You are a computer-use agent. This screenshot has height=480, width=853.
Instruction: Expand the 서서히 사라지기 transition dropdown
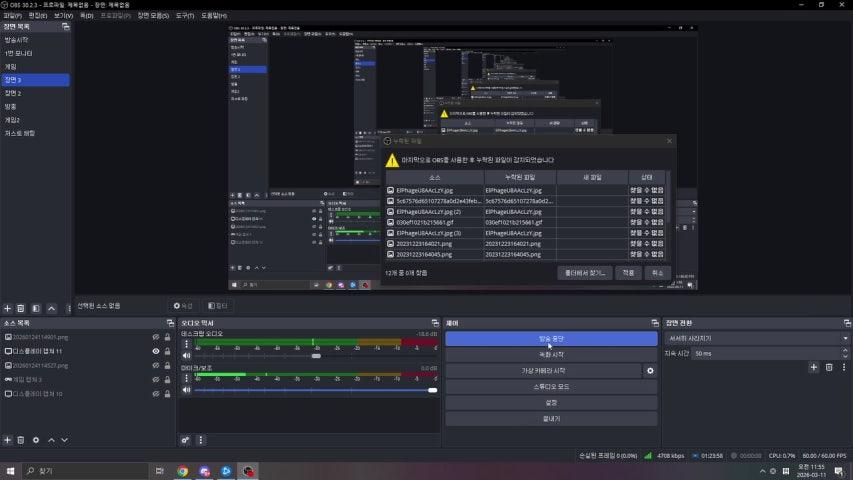click(x=845, y=338)
